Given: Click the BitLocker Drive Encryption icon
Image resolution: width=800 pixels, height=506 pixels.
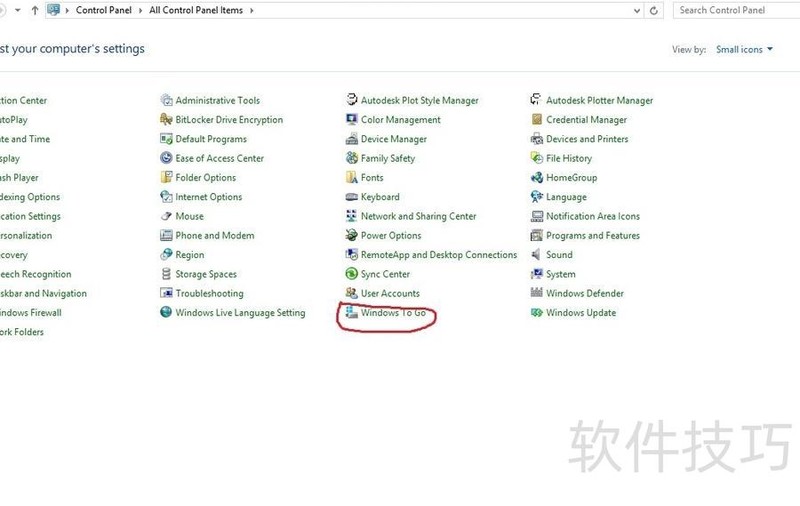Looking at the screenshot, I should tap(166, 119).
